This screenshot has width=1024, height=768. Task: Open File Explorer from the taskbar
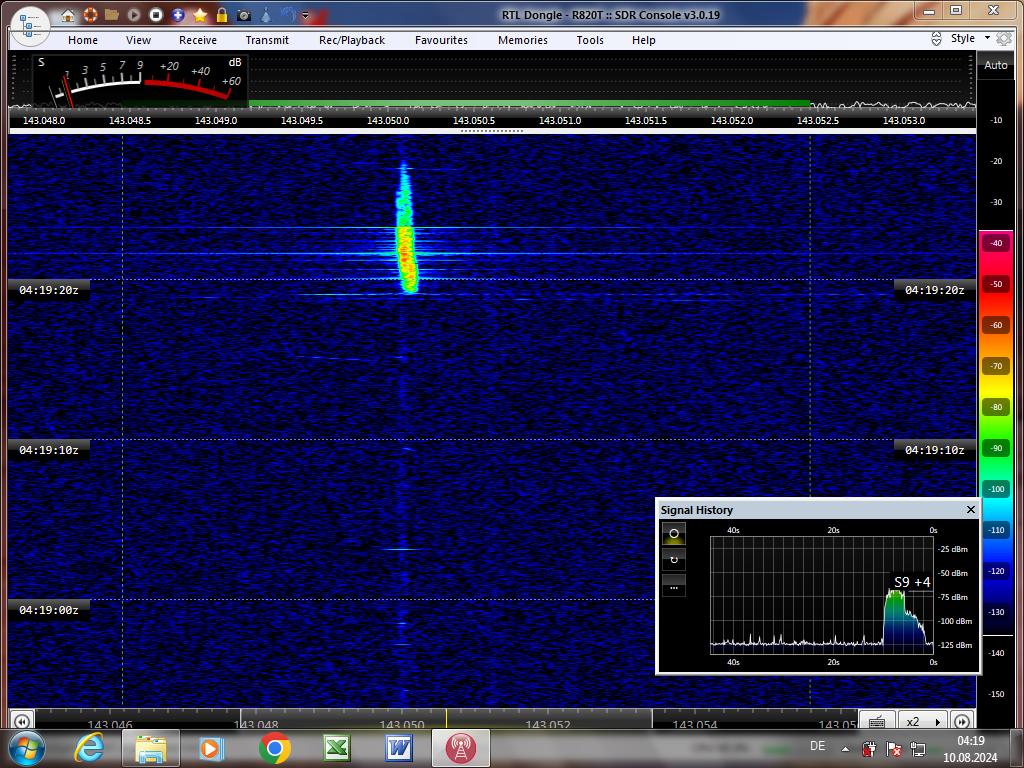tap(150, 748)
